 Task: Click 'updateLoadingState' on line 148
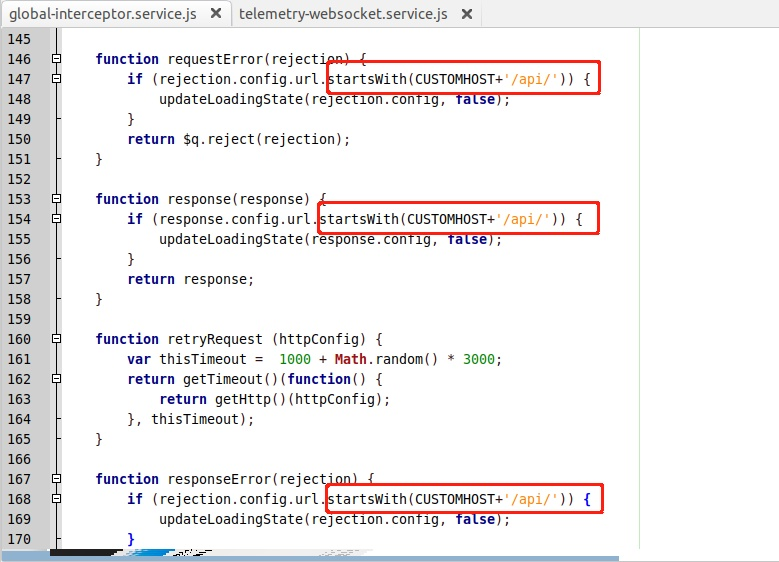tap(231, 99)
